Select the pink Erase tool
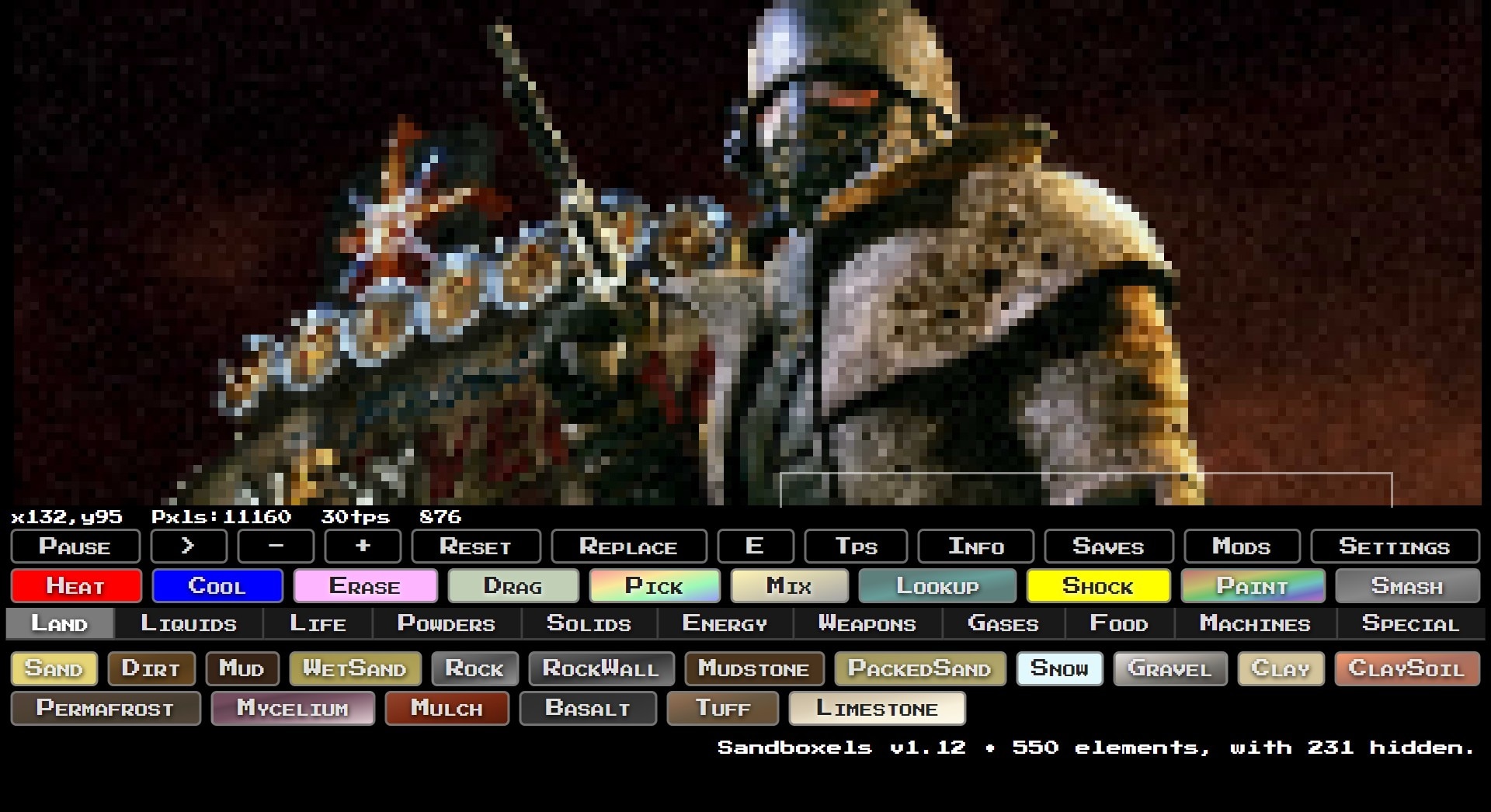The width and height of the screenshot is (1491, 812). click(x=365, y=586)
